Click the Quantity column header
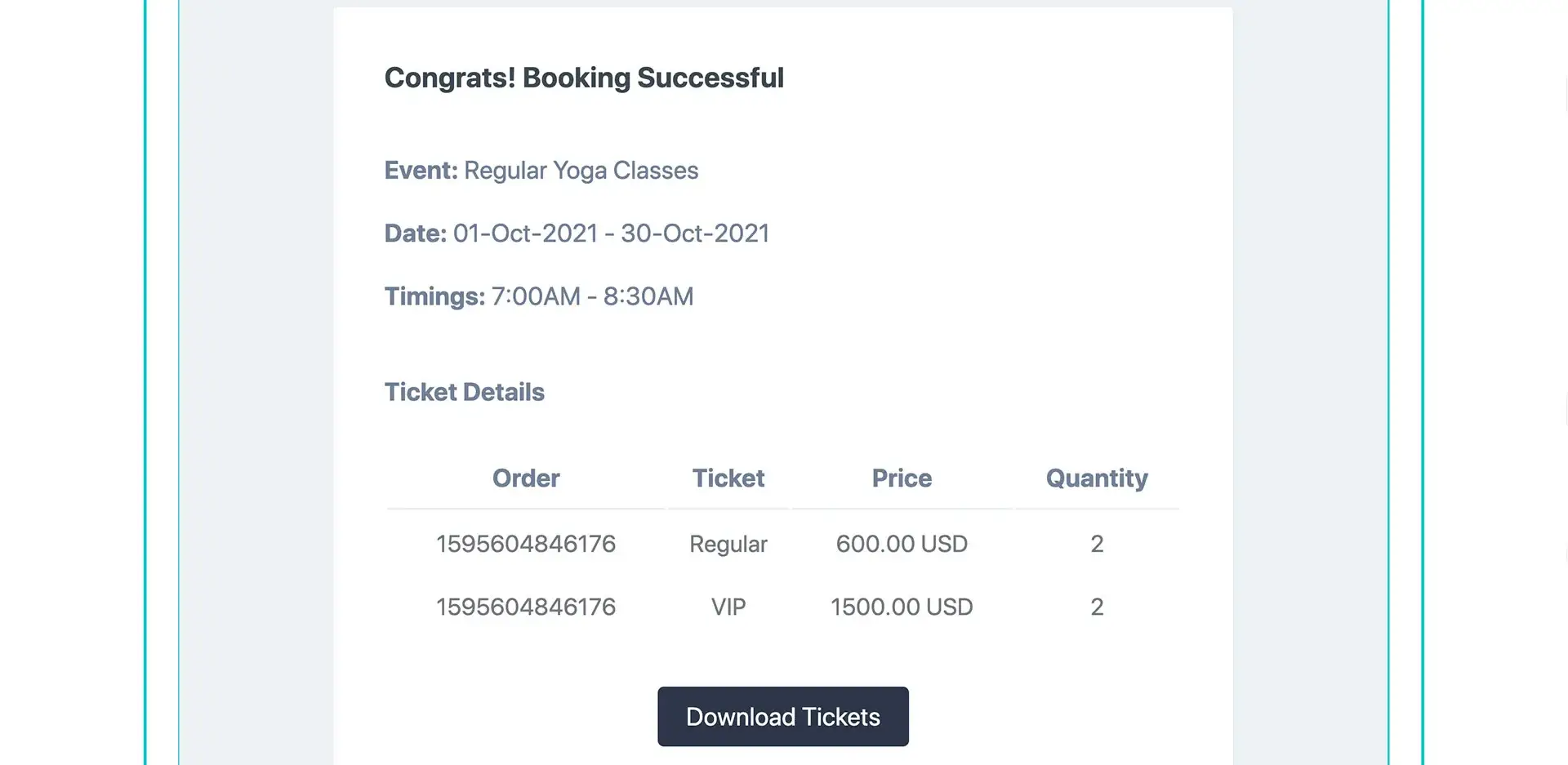Viewport: 1568px width, 765px height. 1097,478
